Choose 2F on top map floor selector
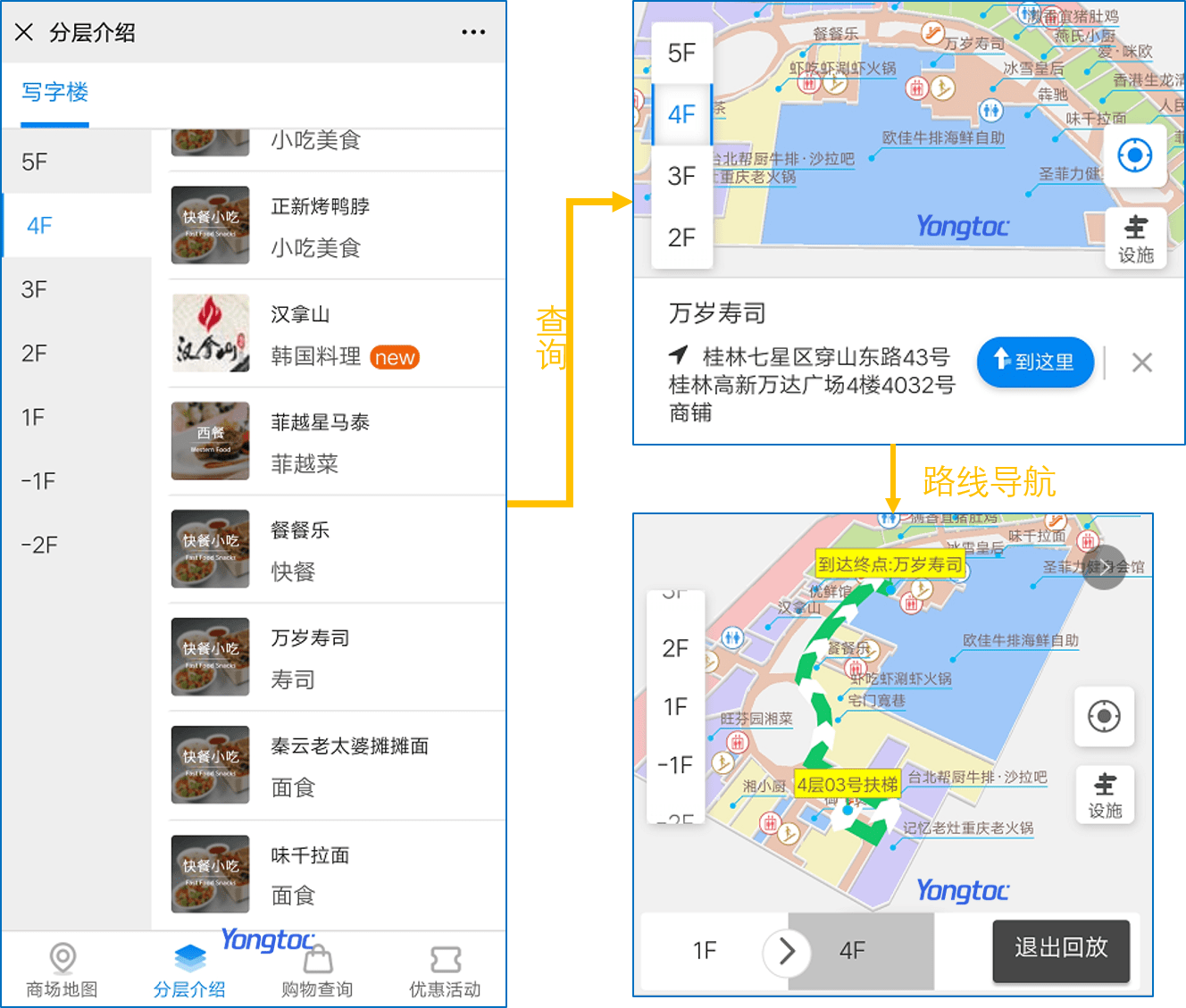Image resolution: width=1186 pixels, height=1008 pixels. 682,237
